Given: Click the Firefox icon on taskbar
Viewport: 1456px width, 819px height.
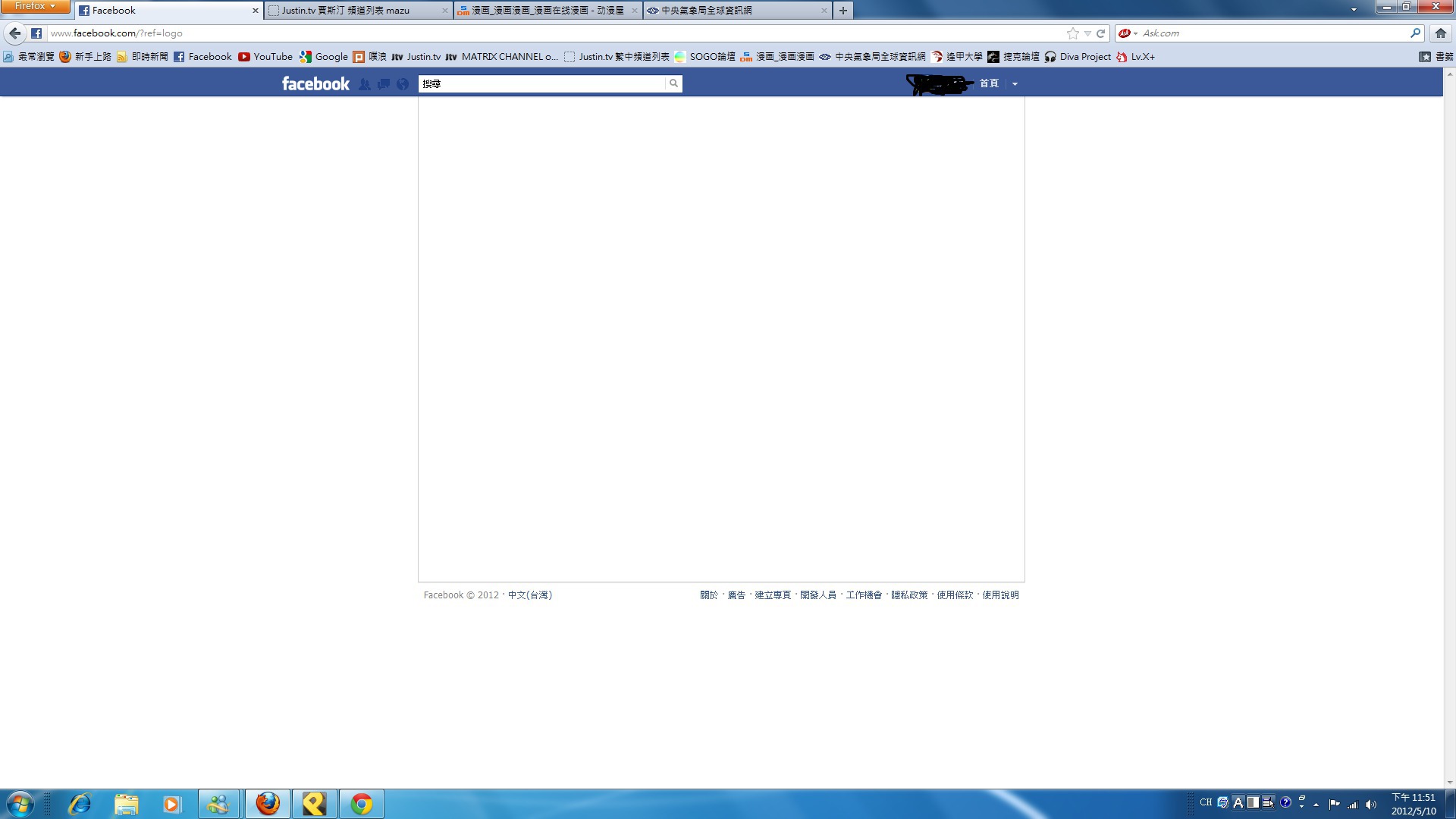Looking at the screenshot, I should point(268,804).
